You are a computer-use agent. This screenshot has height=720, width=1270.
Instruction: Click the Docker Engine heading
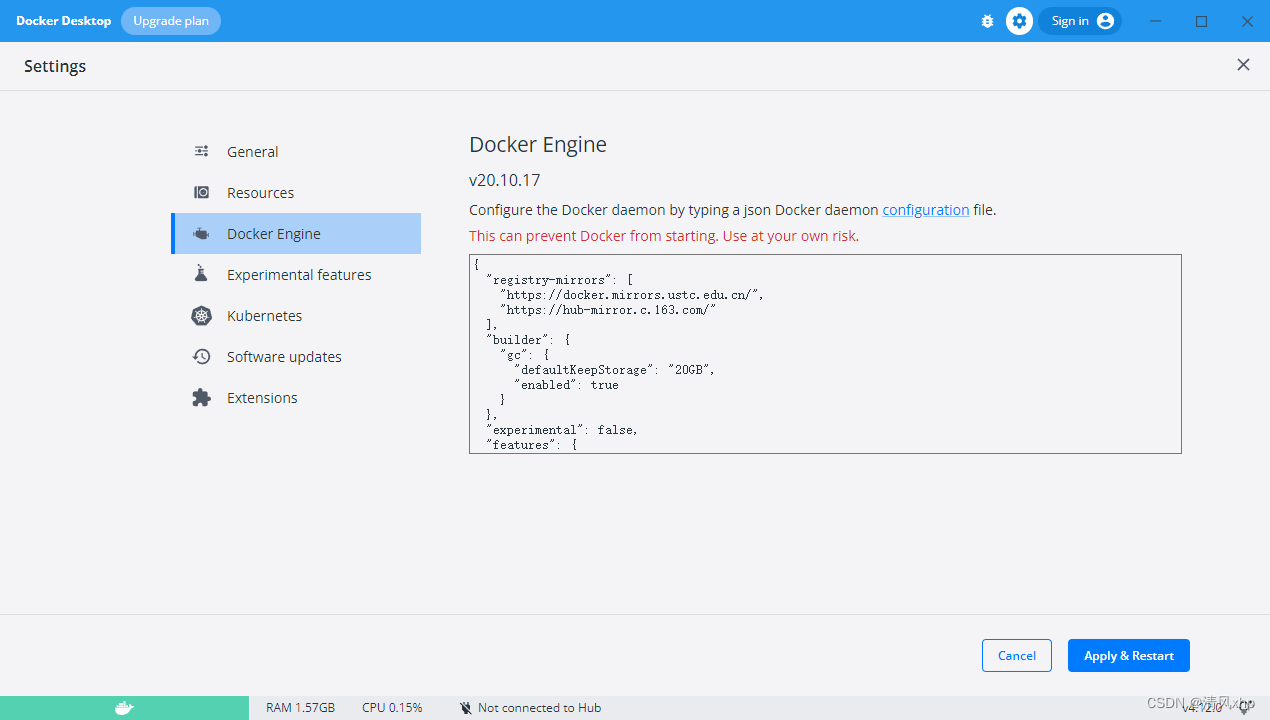(x=538, y=145)
